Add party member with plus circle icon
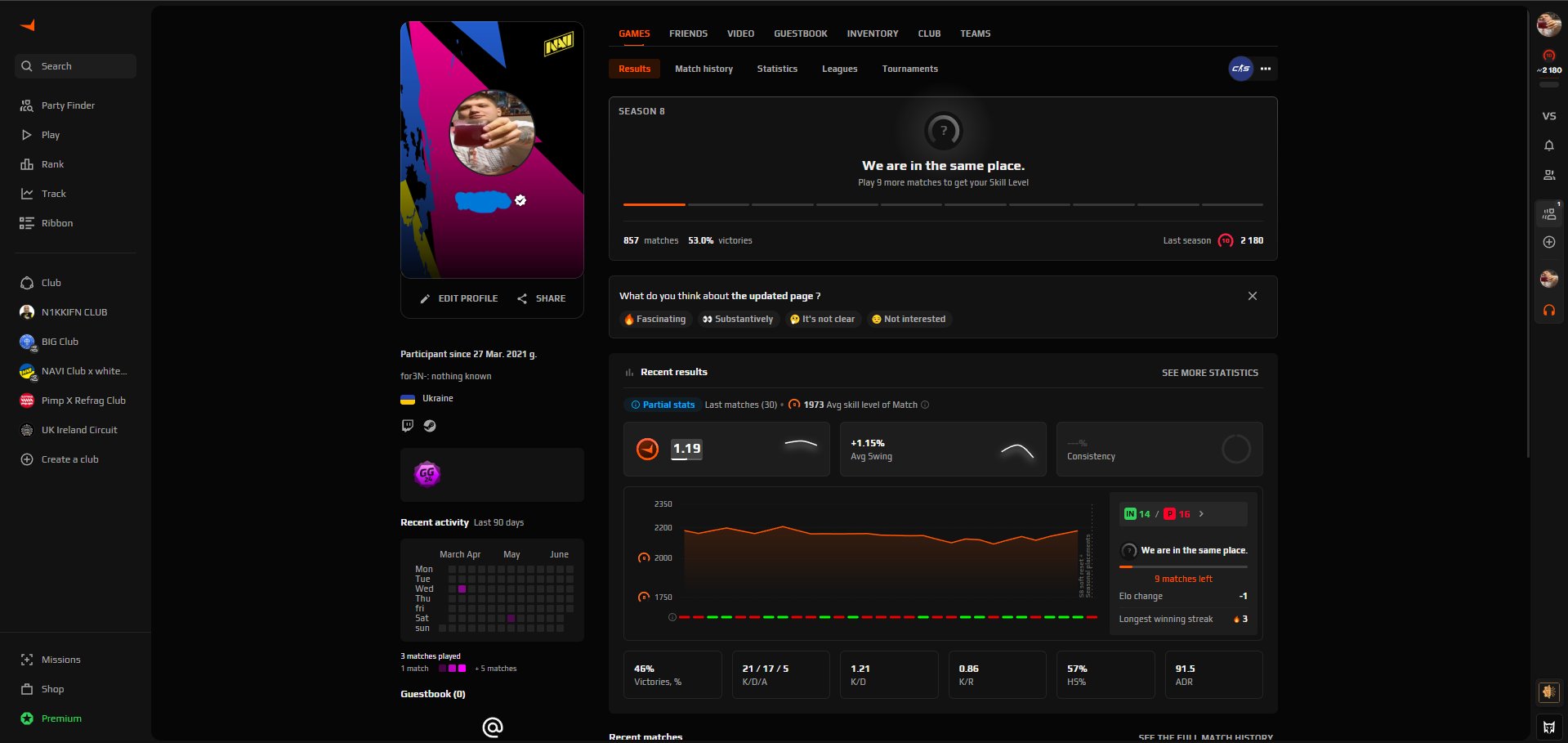This screenshot has height=743, width=1568. [1548, 242]
